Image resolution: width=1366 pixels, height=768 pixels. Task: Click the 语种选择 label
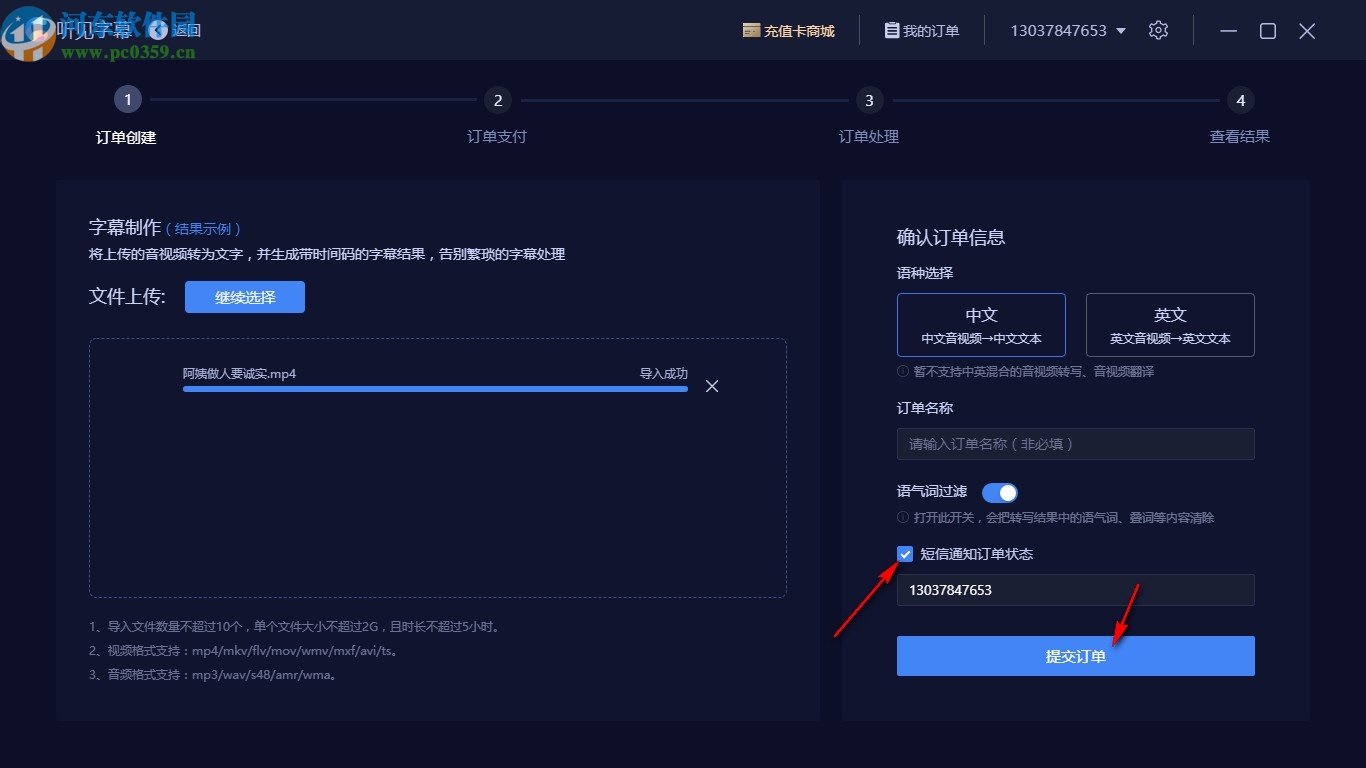(925, 273)
